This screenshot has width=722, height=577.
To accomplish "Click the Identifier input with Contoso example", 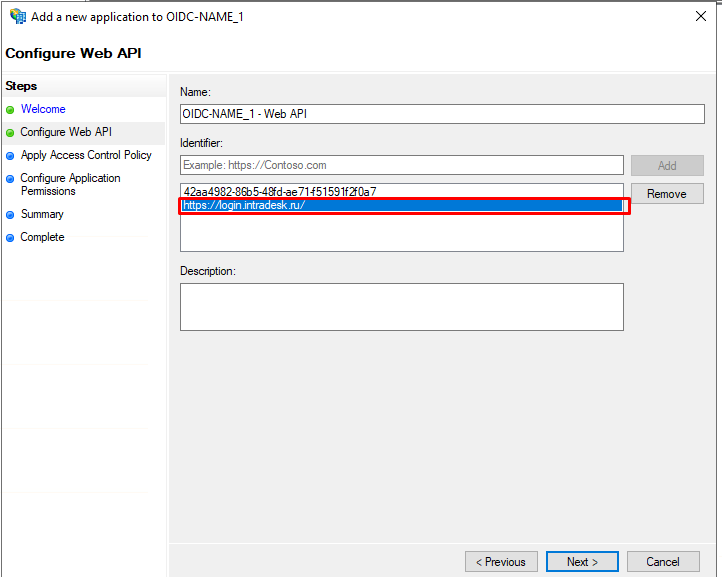I will coord(402,165).
